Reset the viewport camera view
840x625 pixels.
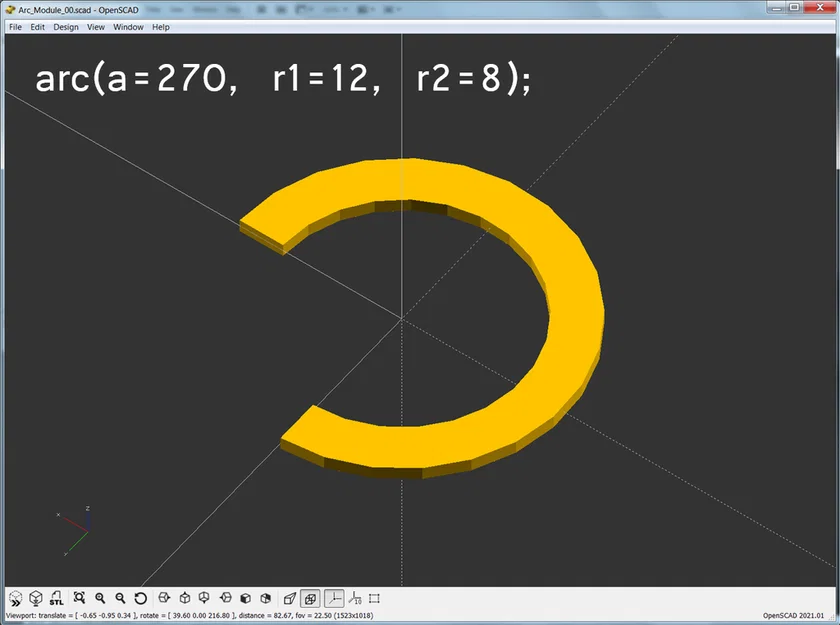140,598
